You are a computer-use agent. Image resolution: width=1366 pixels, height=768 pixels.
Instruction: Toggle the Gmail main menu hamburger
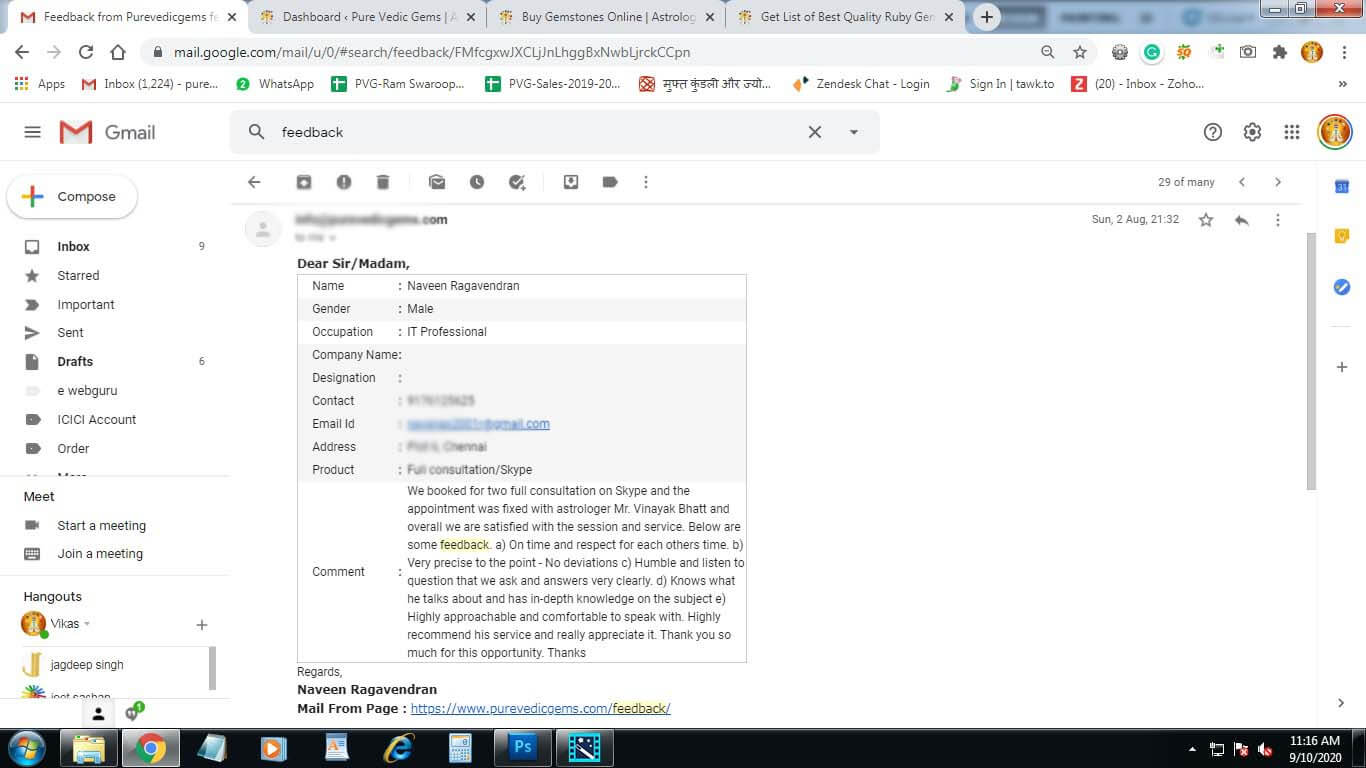point(32,132)
